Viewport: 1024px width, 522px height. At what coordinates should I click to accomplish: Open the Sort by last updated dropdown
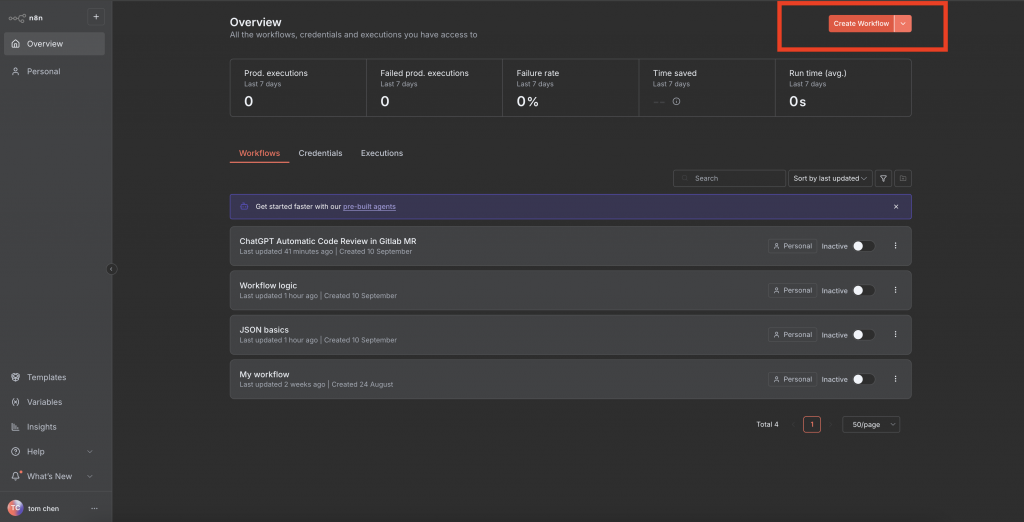pos(830,178)
